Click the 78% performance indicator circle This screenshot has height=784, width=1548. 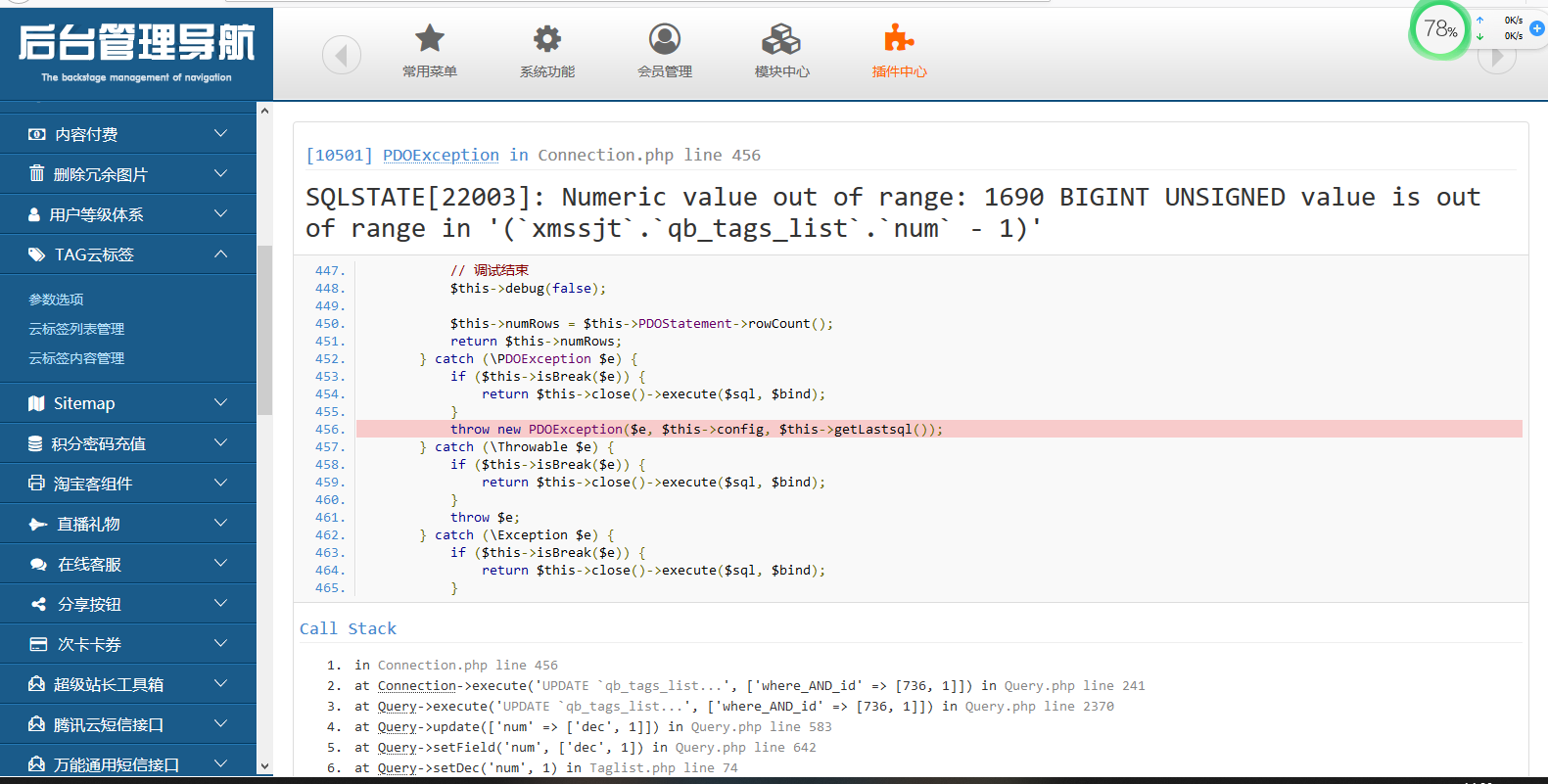click(1439, 29)
